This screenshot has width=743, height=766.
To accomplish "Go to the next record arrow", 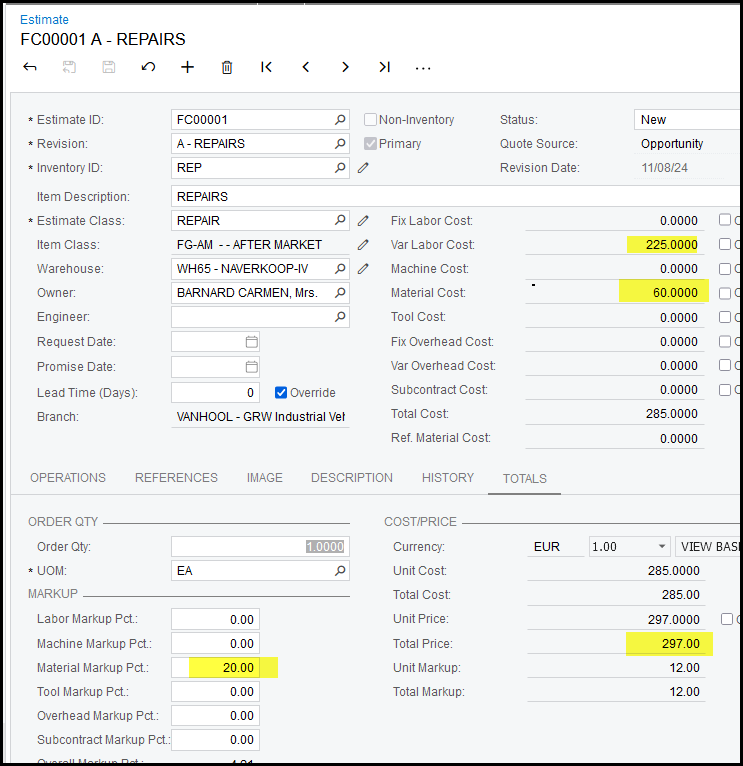I will pos(345,67).
